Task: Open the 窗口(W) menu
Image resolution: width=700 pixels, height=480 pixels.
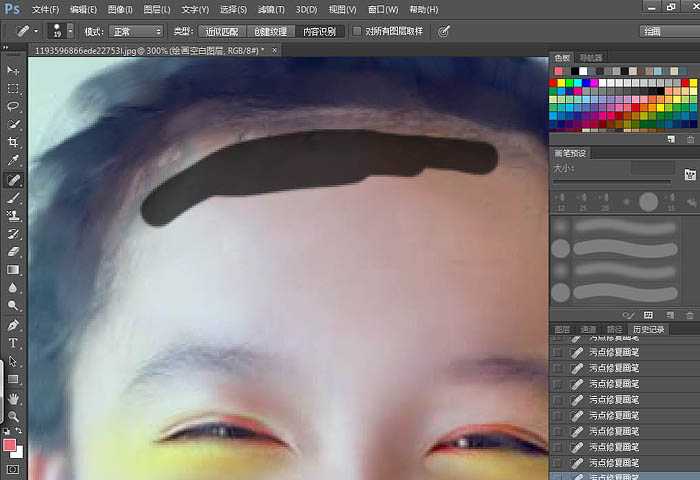Action: coord(383,9)
